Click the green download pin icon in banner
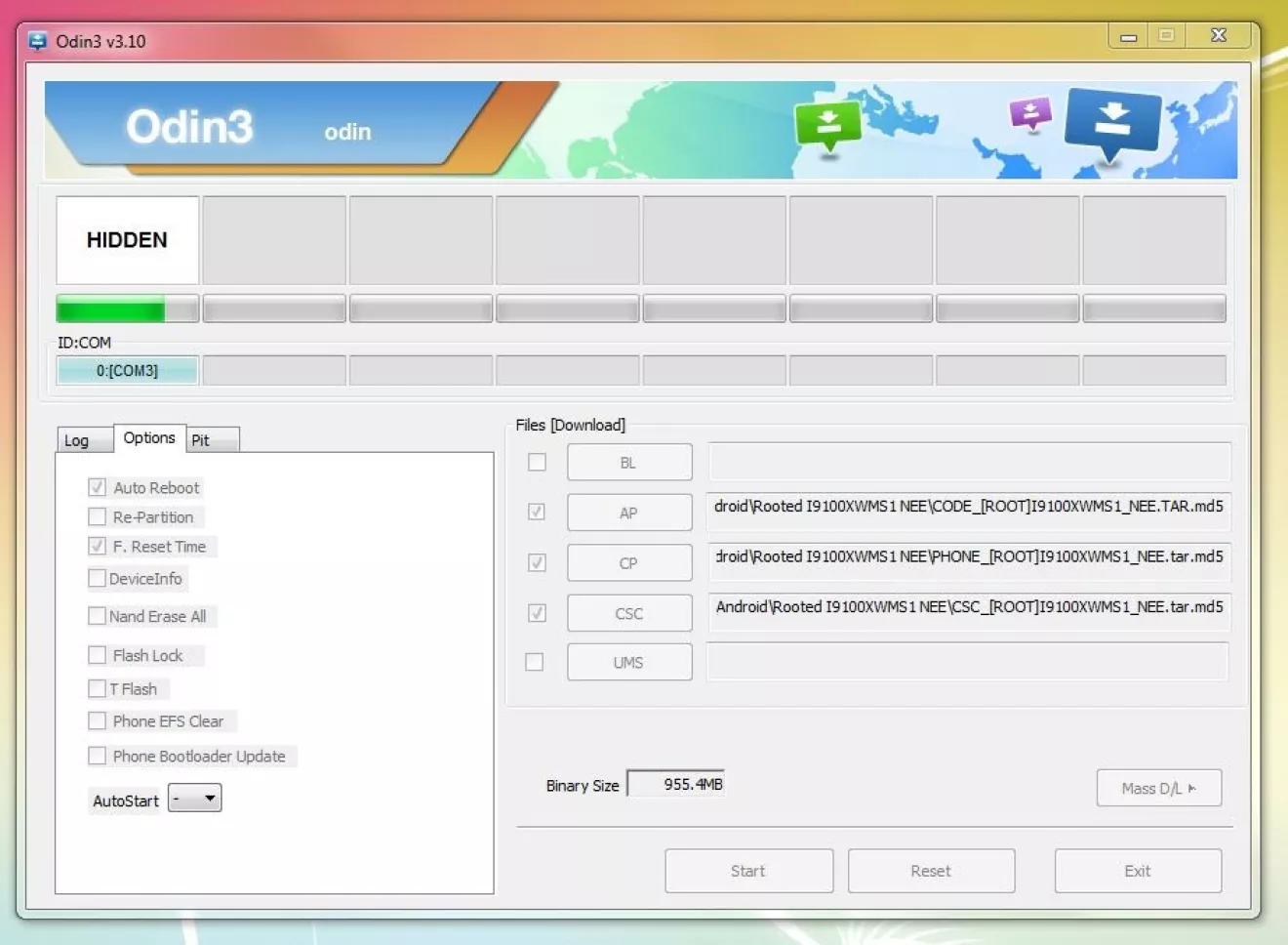1288x945 pixels. click(x=828, y=127)
